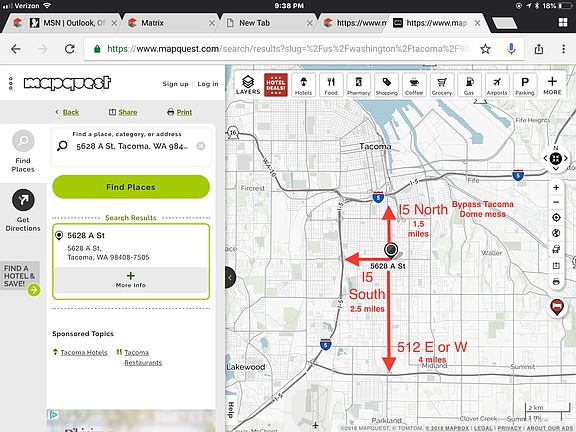The height and width of the screenshot is (432, 576).
Task: Click the MapQuest logo
Action: point(67,83)
